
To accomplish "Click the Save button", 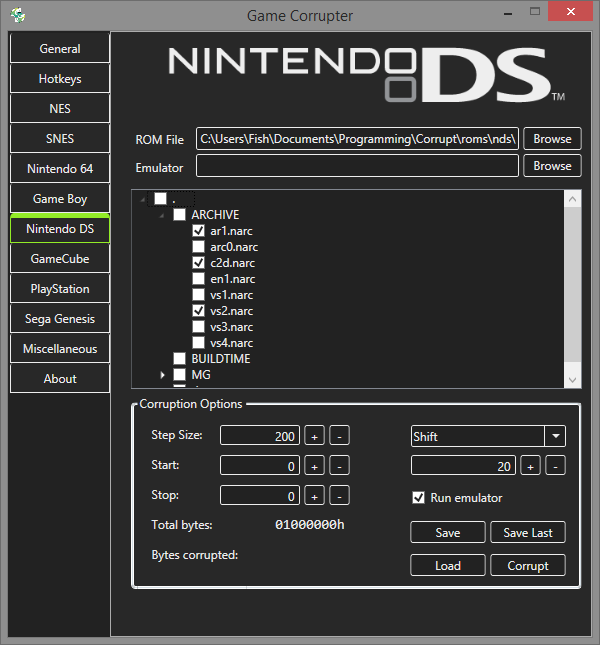I will [x=448, y=532].
